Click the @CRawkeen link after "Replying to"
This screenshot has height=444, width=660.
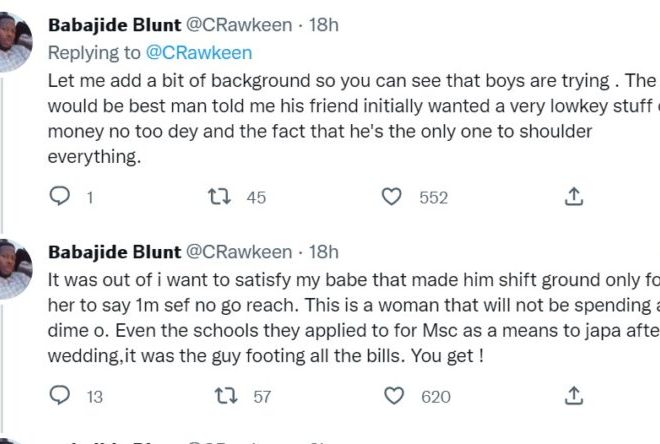[x=201, y=53]
